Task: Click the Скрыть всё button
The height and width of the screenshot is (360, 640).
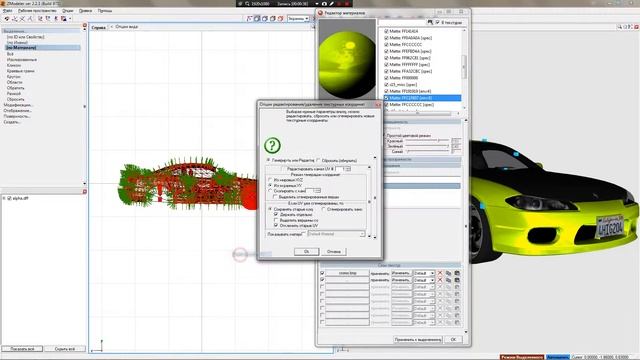Action: 64,349
